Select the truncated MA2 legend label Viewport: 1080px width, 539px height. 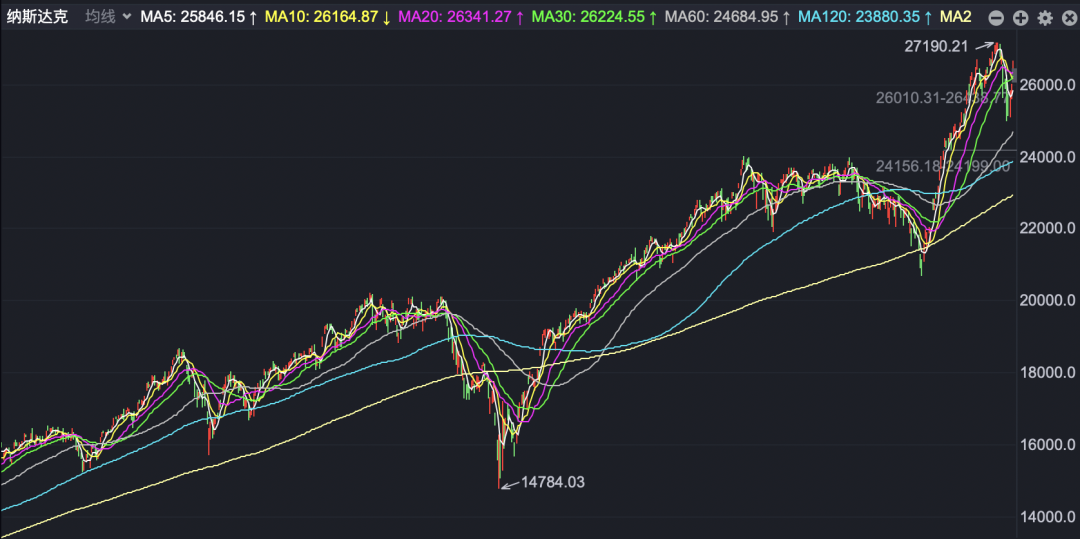coord(955,17)
